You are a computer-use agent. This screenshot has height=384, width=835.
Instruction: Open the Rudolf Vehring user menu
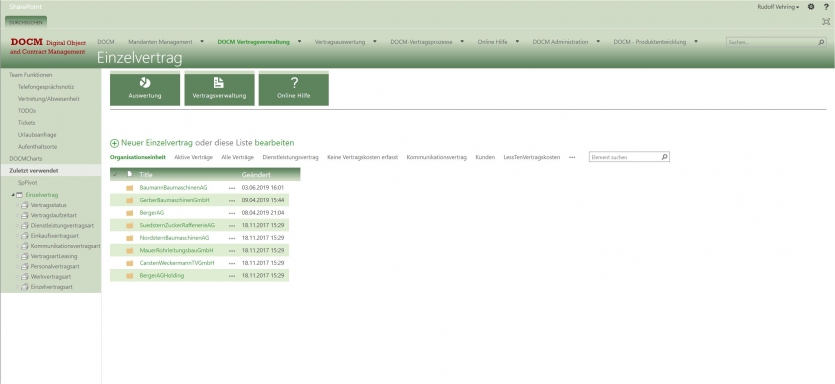click(x=778, y=7)
